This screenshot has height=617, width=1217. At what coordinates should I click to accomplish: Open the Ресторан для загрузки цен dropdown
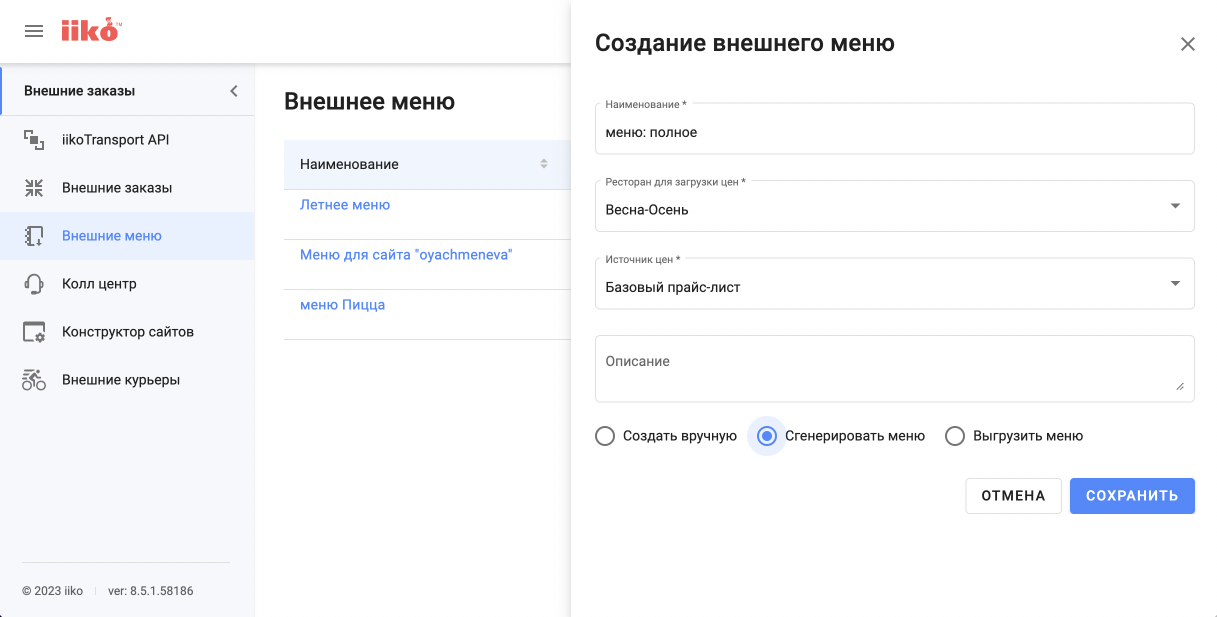(1175, 205)
